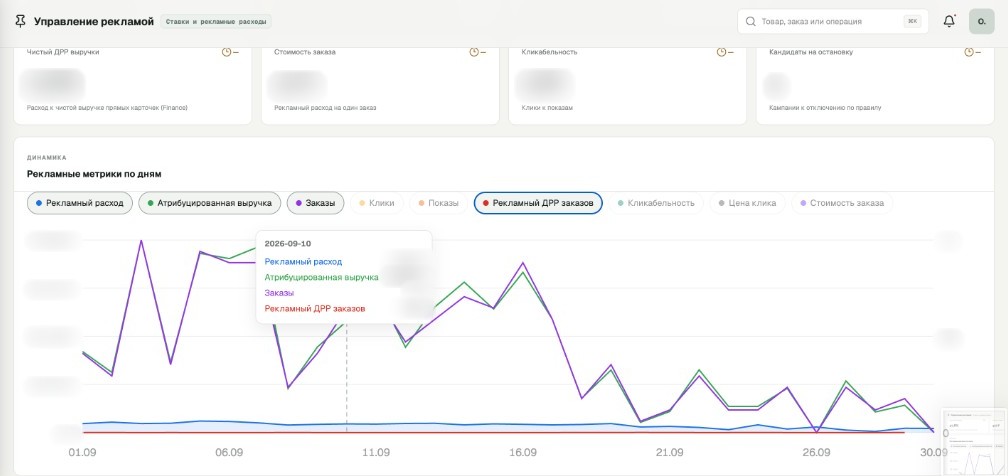Enable the Стоимость заказа series chip
The height and width of the screenshot is (476, 1008).
(x=842, y=203)
